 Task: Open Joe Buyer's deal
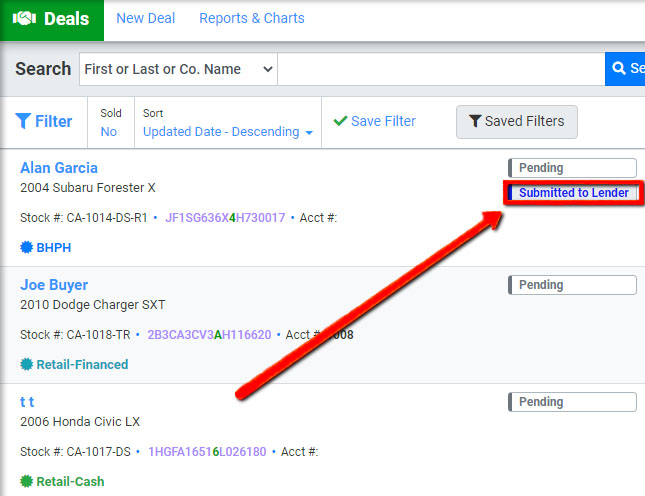pos(54,285)
